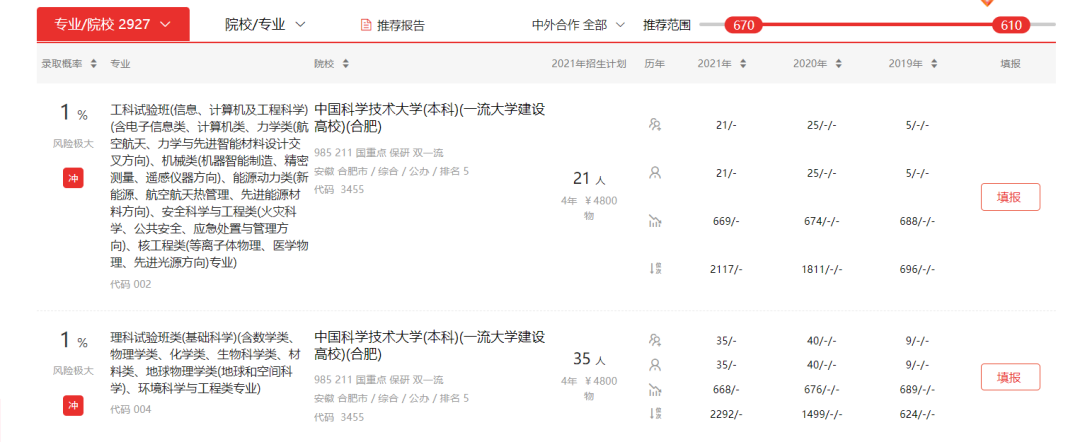Click the lowest rank icon, first row
The image size is (1080, 442).
point(655,268)
